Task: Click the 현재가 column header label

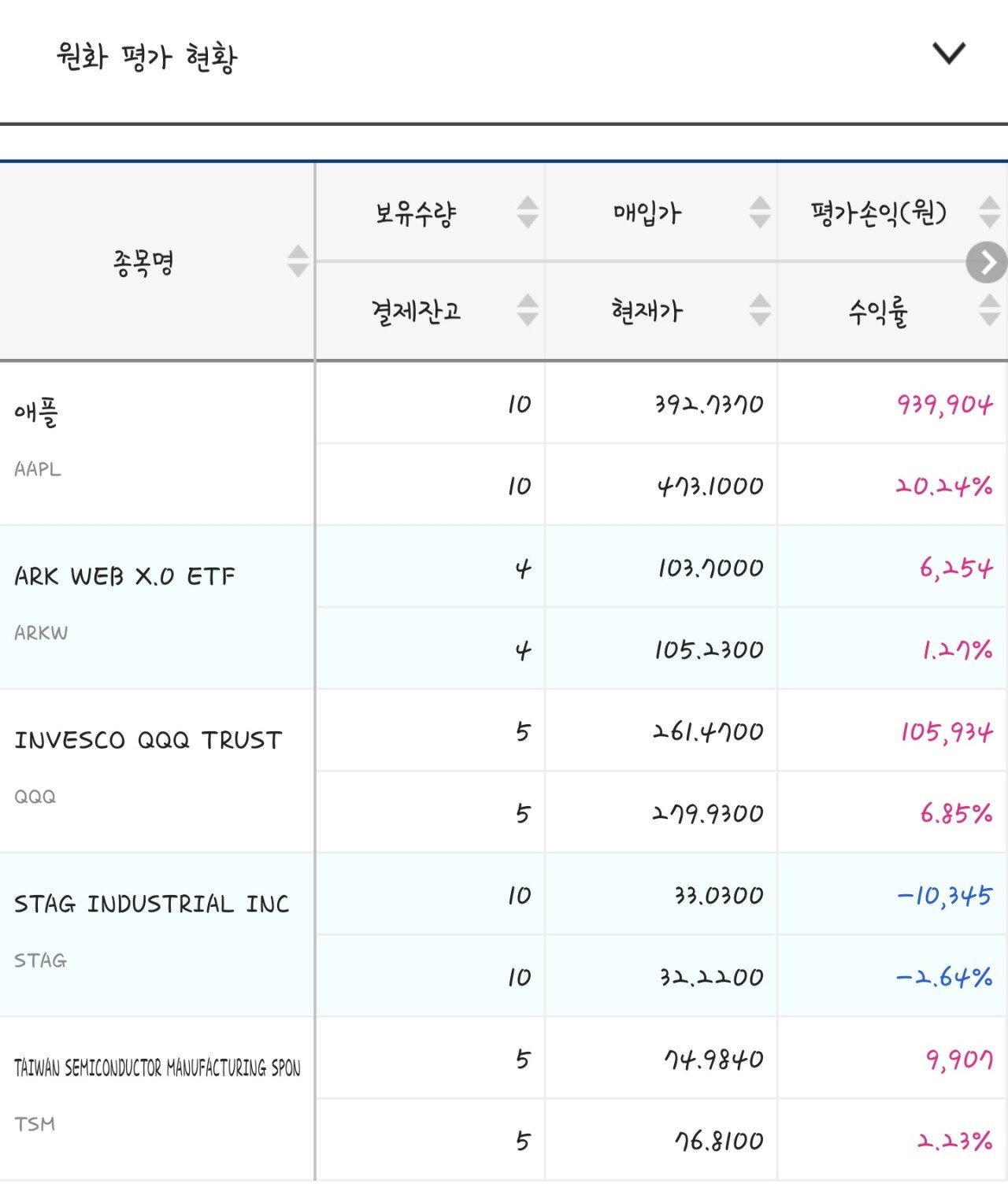Action: pyautogui.click(x=647, y=311)
